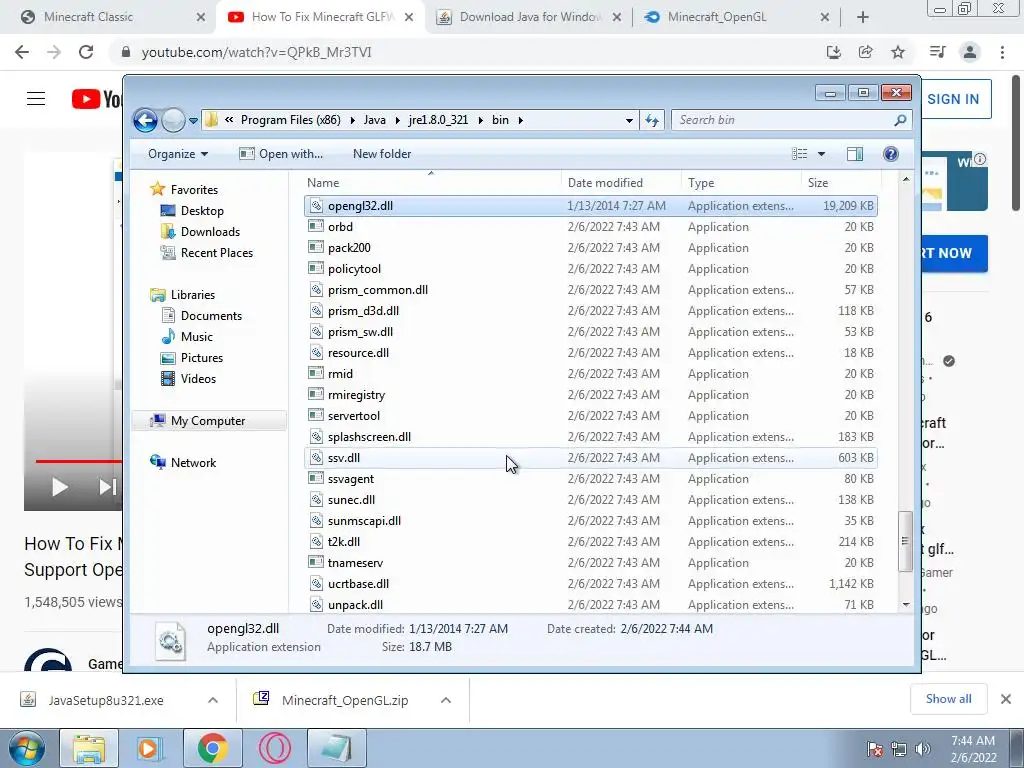Open the Organize dropdown menu

tap(178, 153)
